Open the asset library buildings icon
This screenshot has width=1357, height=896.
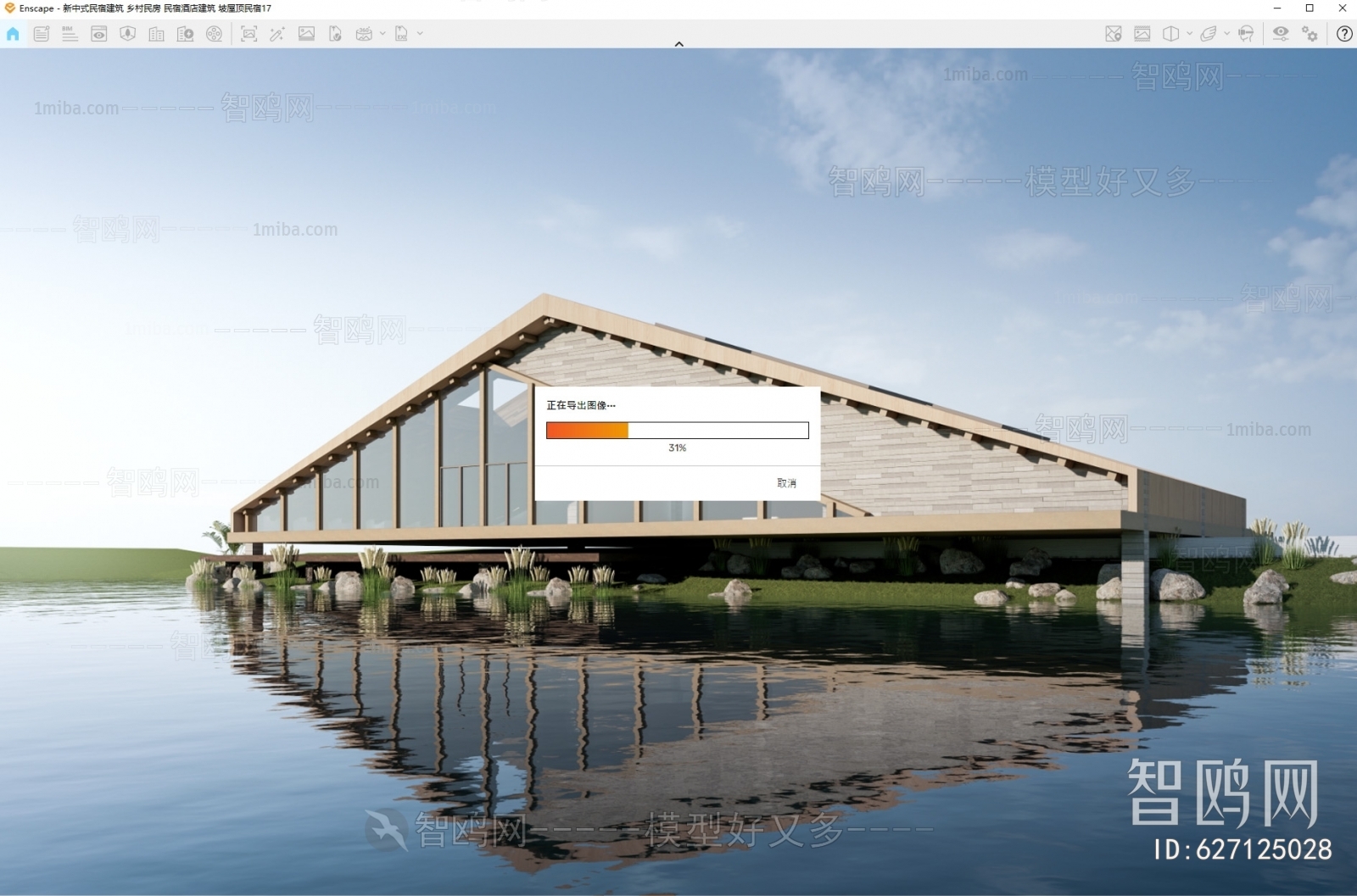(157, 34)
